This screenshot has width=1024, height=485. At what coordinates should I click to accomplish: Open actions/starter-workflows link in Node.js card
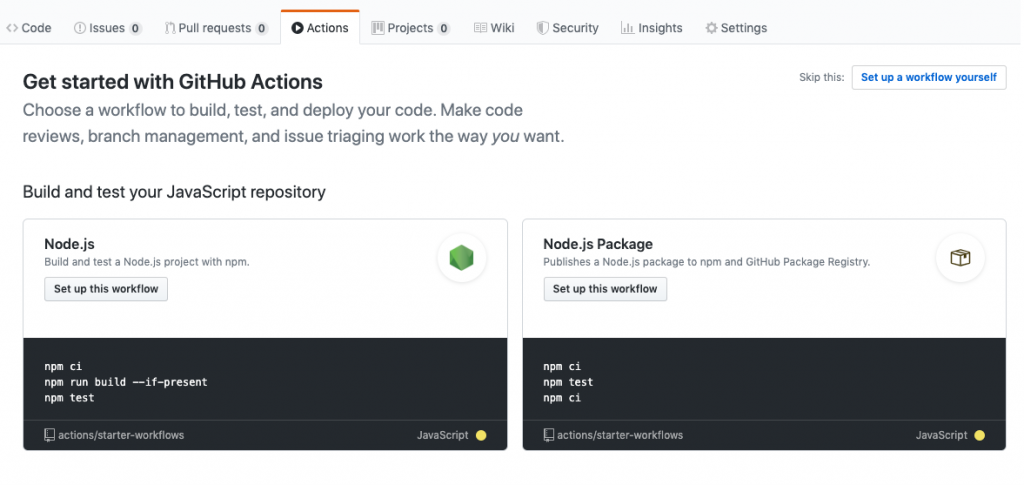[121, 435]
